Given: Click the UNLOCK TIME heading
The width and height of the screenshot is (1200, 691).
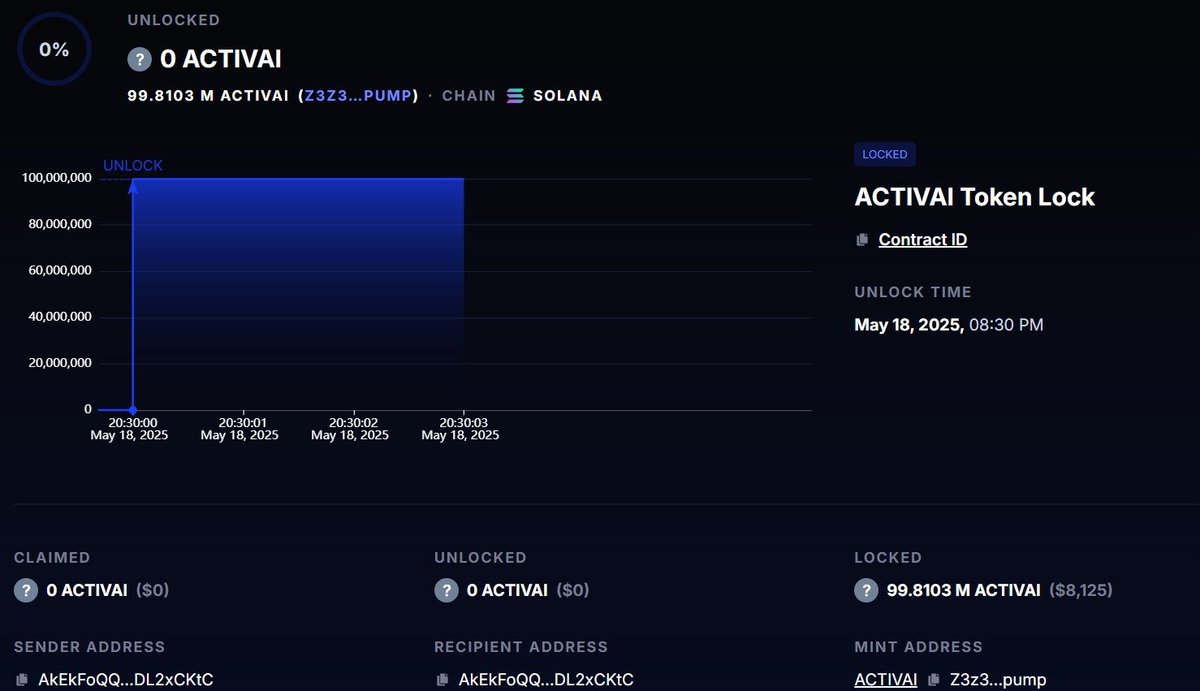Looking at the screenshot, I should (x=912, y=292).
